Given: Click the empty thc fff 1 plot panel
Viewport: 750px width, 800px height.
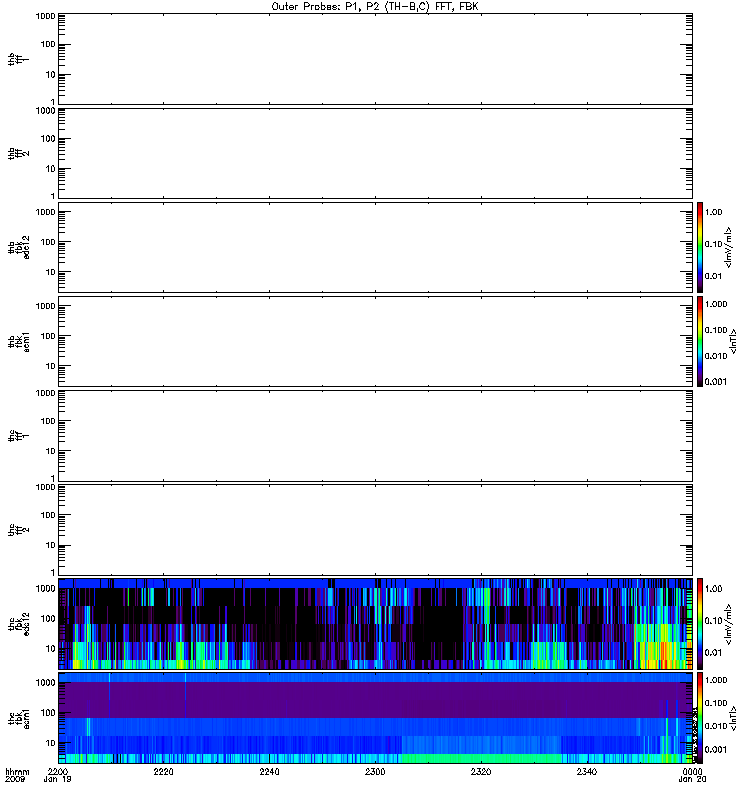Looking at the screenshot, I should coord(376,436).
